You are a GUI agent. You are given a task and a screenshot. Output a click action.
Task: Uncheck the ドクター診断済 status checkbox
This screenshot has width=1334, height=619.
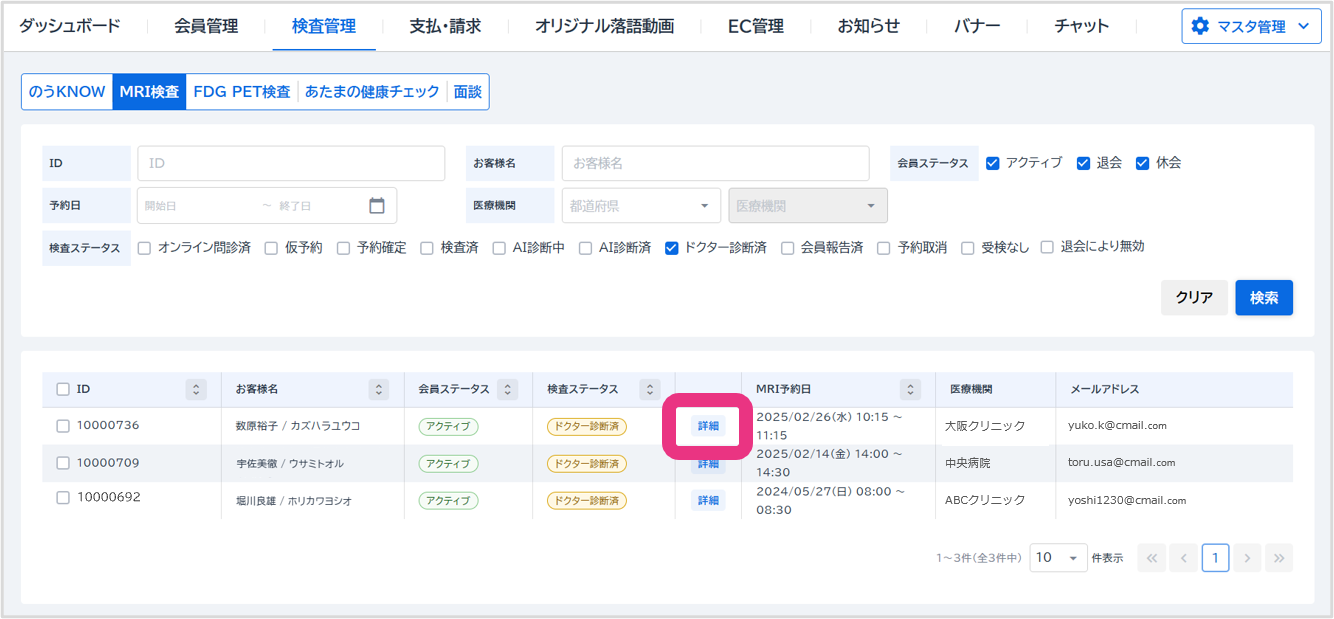click(672, 248)
